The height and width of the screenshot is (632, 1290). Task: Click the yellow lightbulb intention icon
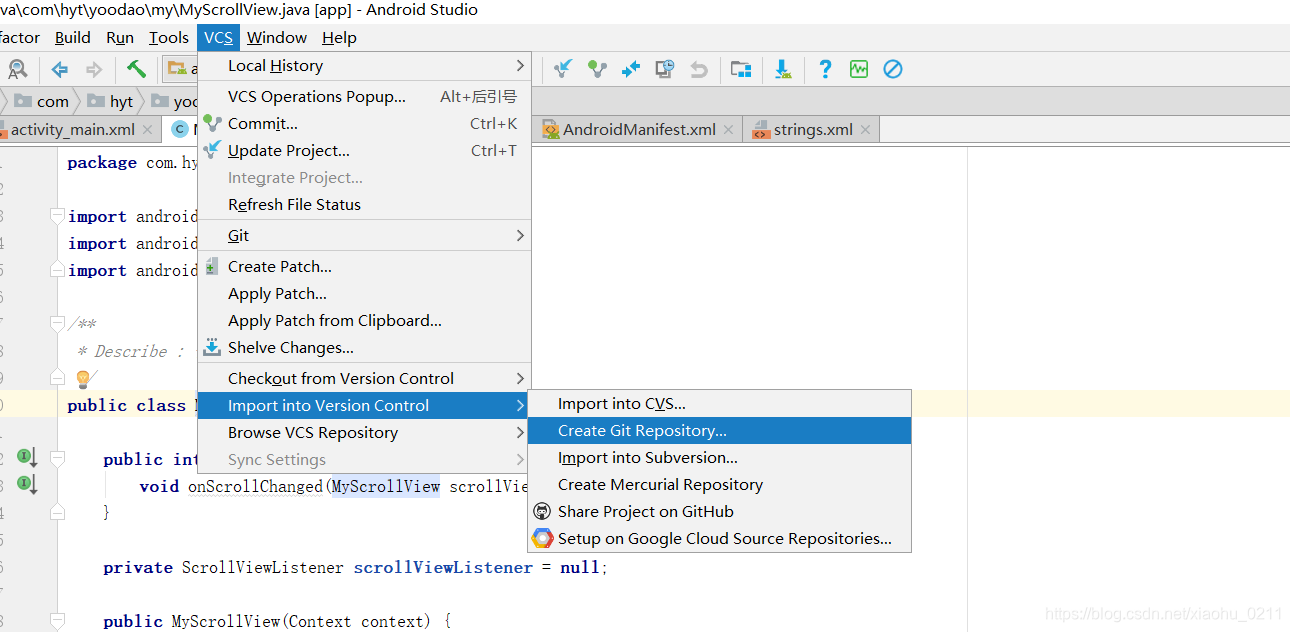(x=83, y=379)
